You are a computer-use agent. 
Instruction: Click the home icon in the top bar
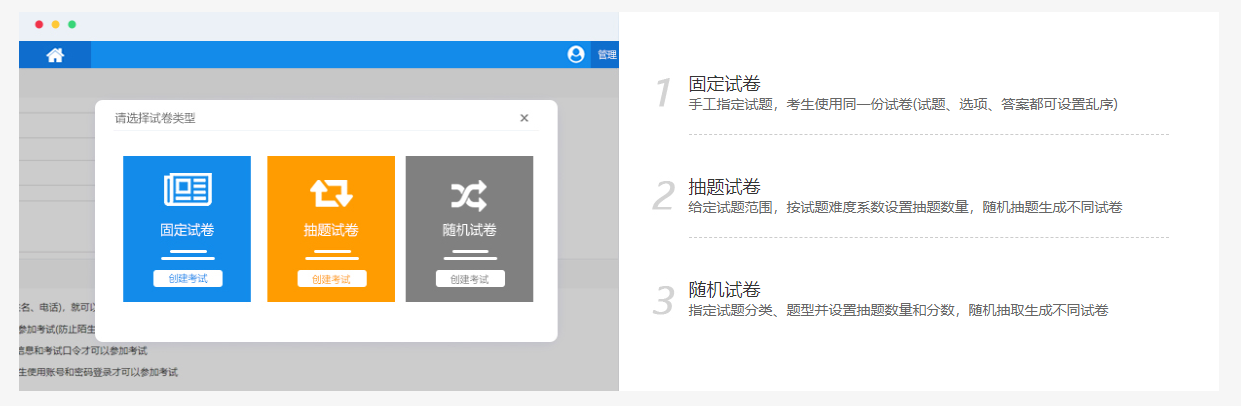click(55, 55)
